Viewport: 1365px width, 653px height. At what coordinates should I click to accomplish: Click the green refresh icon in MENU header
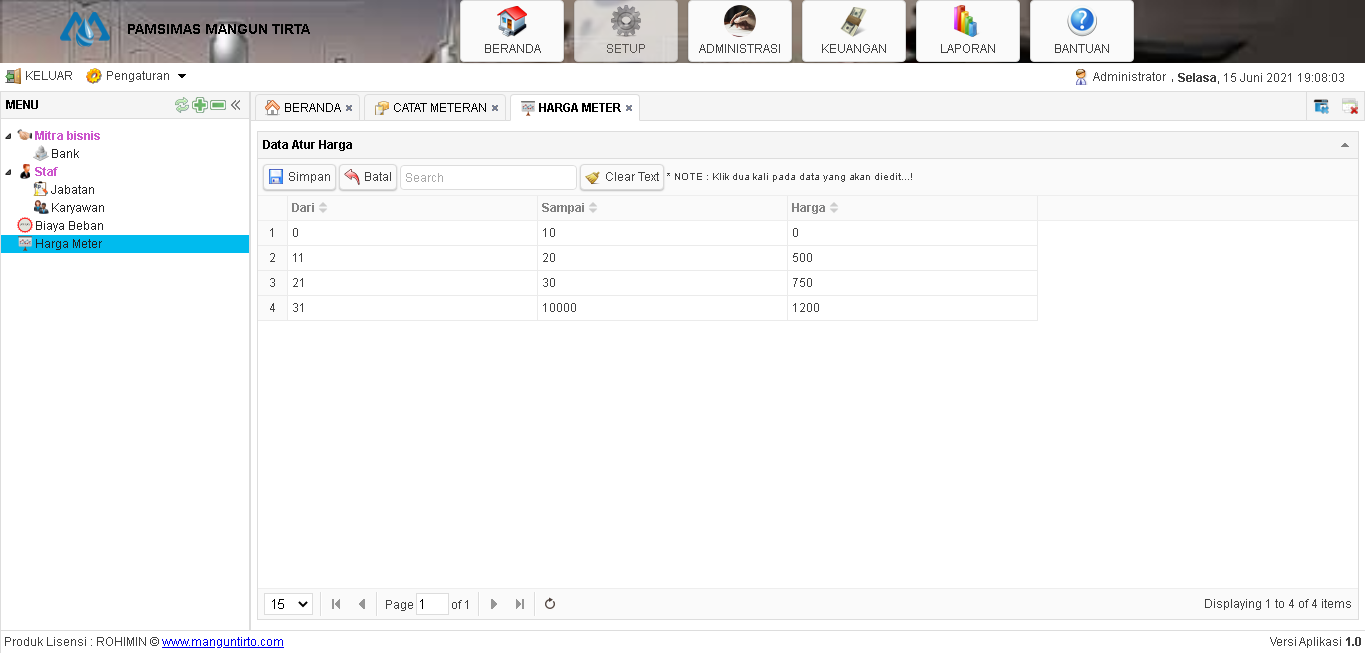[x=182, y=105]
